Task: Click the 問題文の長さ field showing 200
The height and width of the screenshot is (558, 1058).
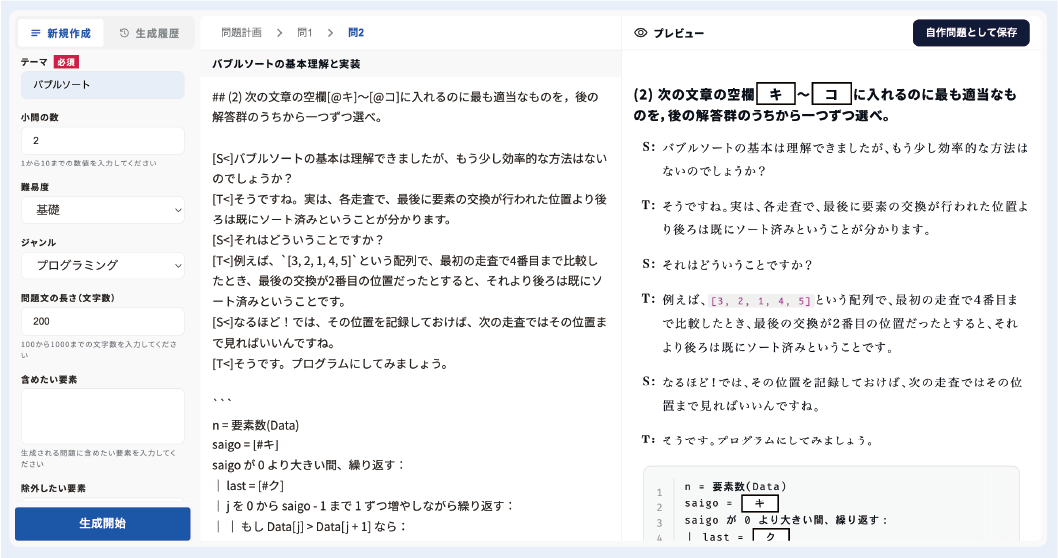Action: pyautogui.click(x=103, y=321)
